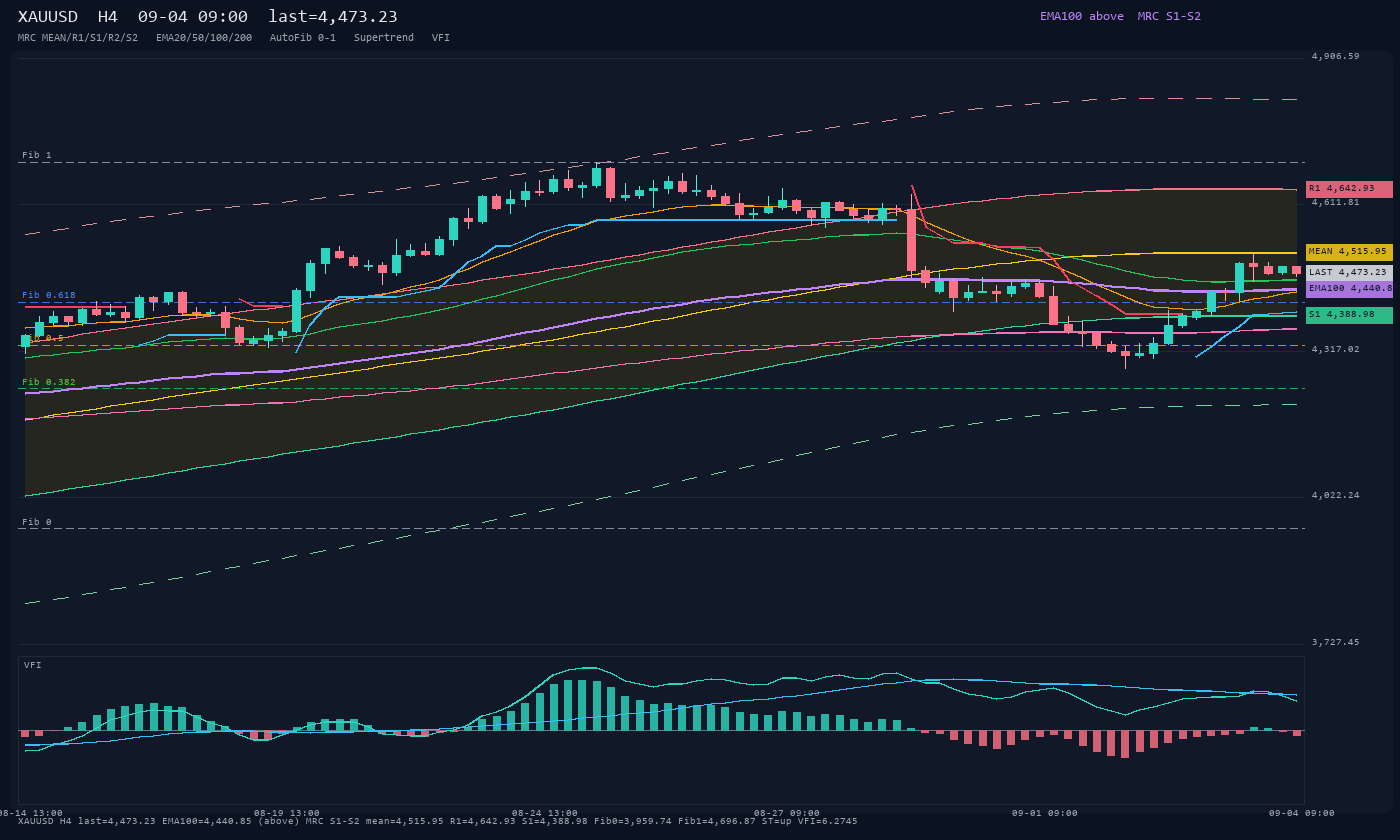Viewport: 1400px width, 840px height.
Task: Click the 'Fib 0.382' level label
Action: (x=49, y=382)
